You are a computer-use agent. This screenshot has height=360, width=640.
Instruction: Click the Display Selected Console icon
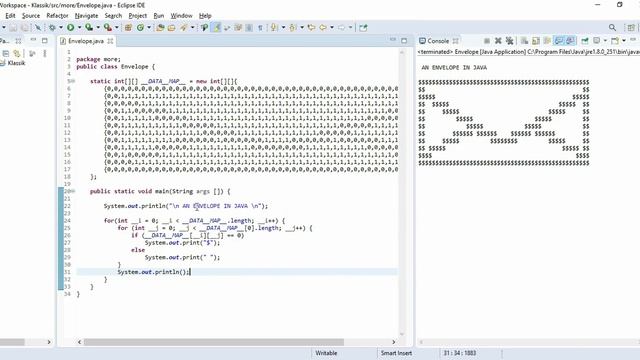596,41
